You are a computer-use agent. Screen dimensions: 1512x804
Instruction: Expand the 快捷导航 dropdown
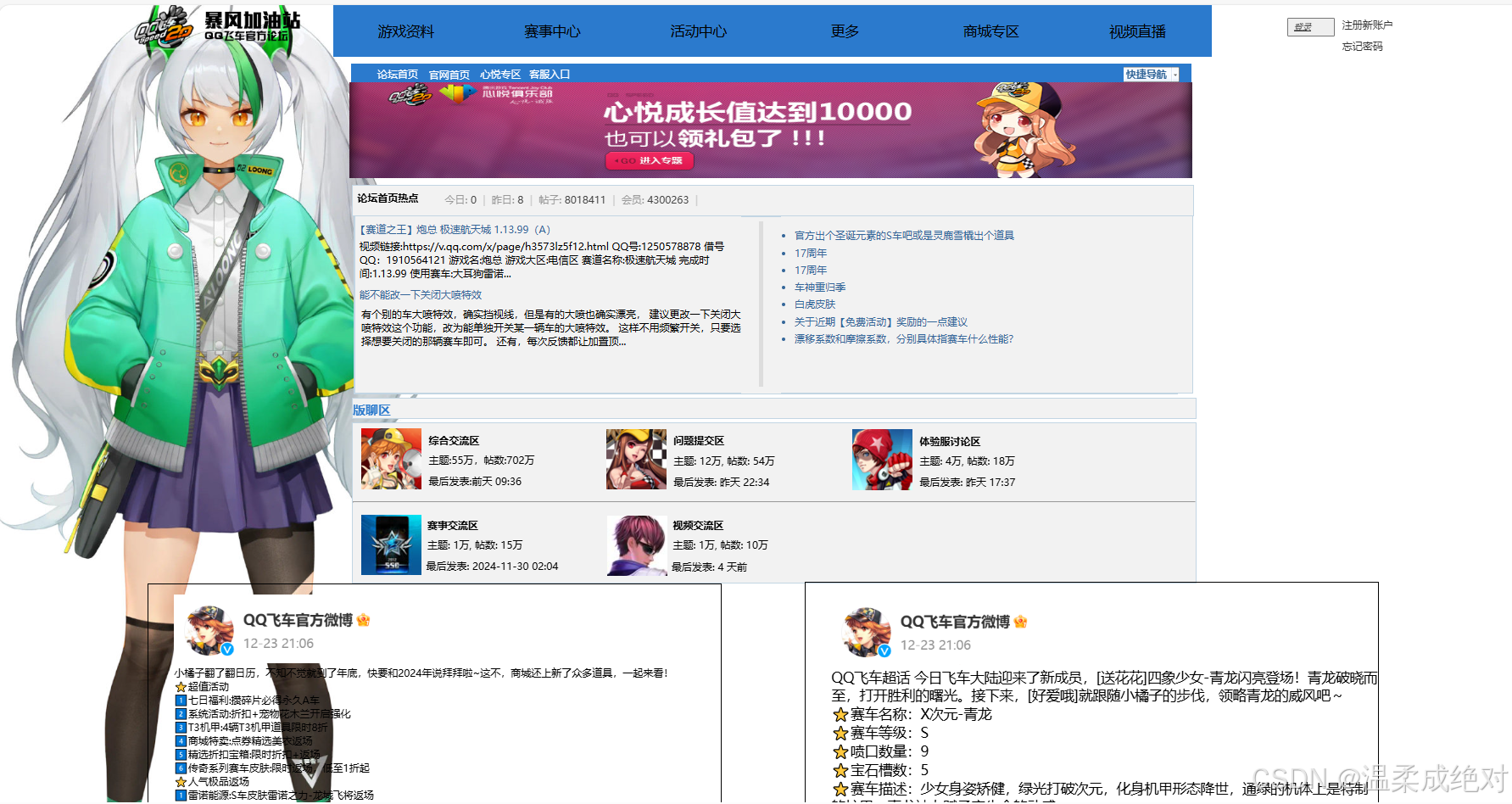1152,75
